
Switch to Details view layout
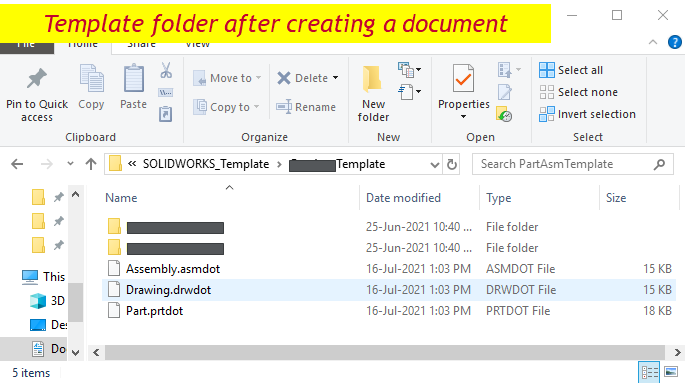point(650,373)
